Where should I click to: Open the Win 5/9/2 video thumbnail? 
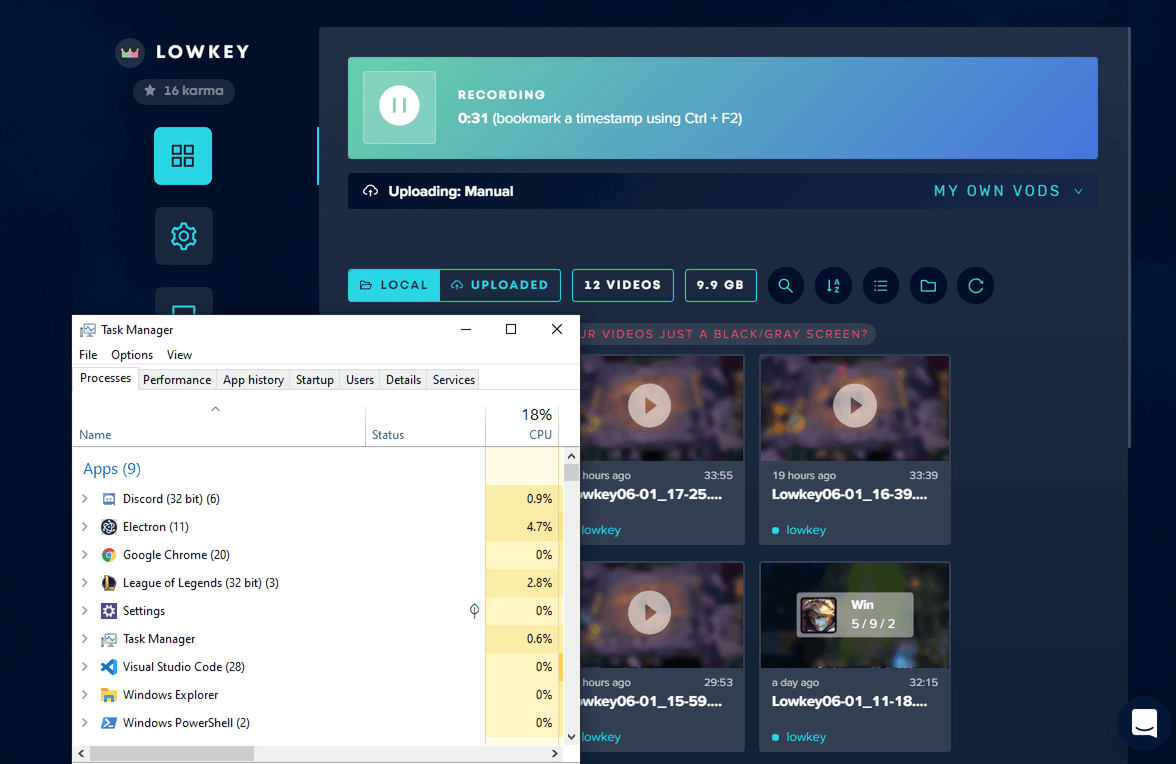pyautogui.click(x=855, y=615)
